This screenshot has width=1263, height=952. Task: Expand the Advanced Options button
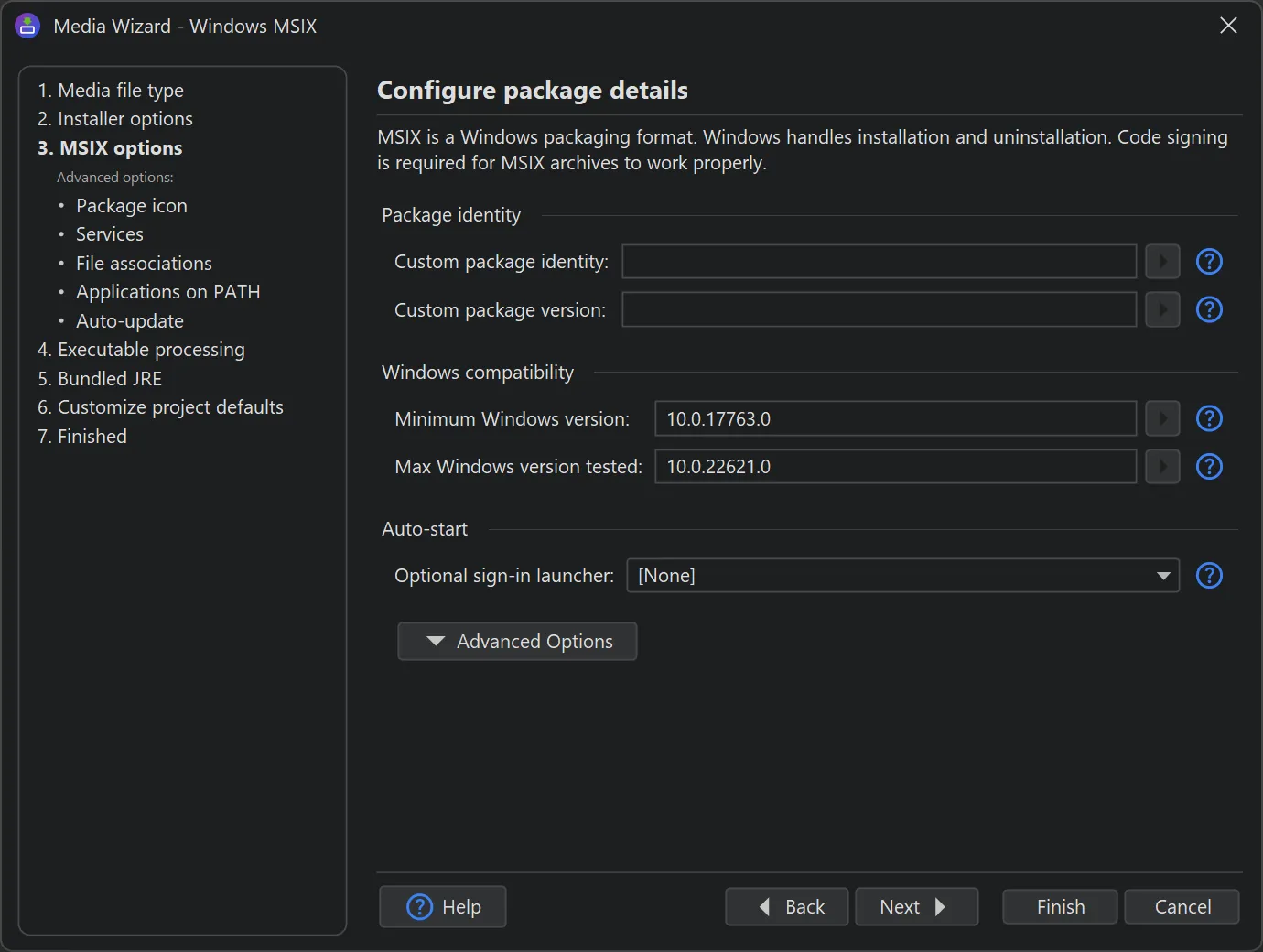517,642
